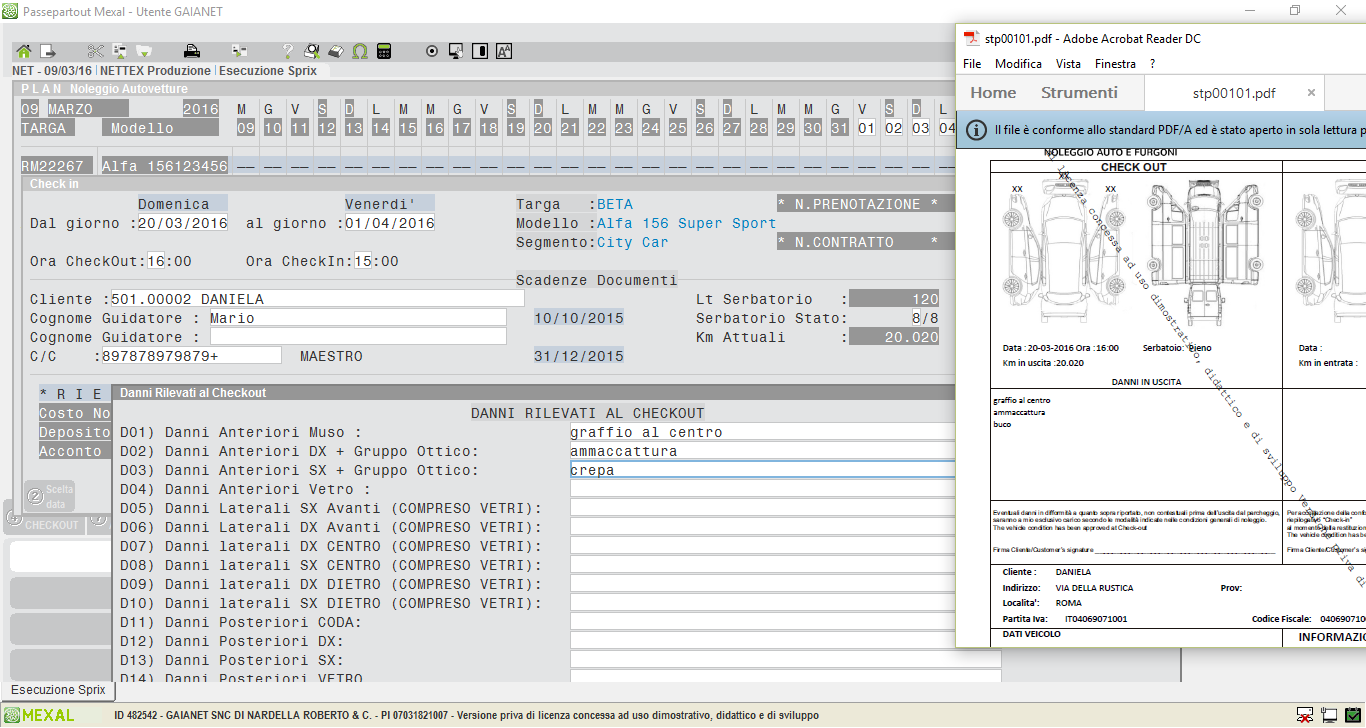Click the Modello value Alfa 156 Super Sport
This screenshot has width=1366, height=728.
tap(687, 223)
